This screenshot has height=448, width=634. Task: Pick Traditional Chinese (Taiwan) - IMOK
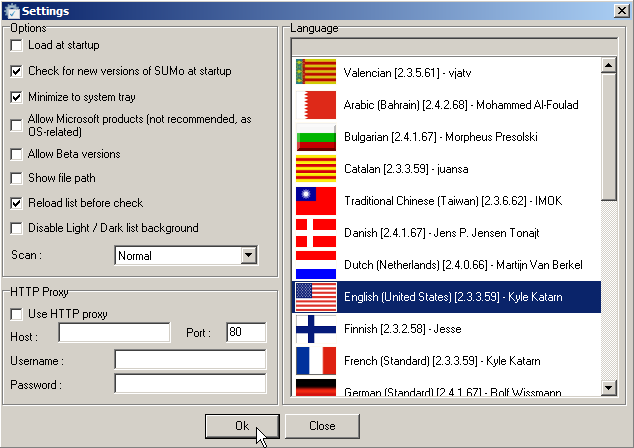click(446, 201)
